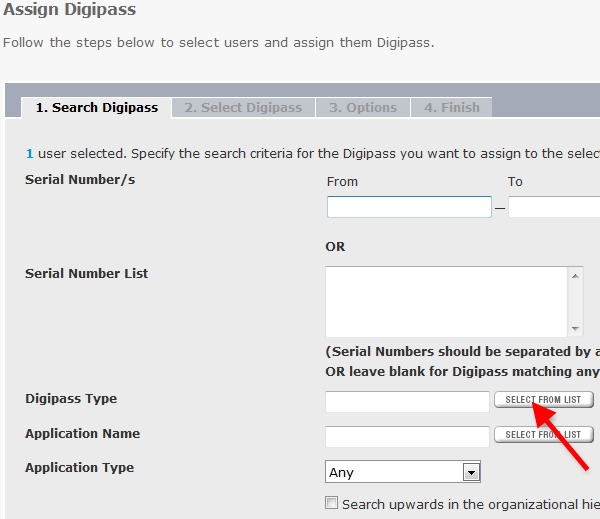Image resolution: width=600 pixels, height=519 pixels.
Task: Click the 'Assign Digipass' heading
Action: tap(70, 9)
